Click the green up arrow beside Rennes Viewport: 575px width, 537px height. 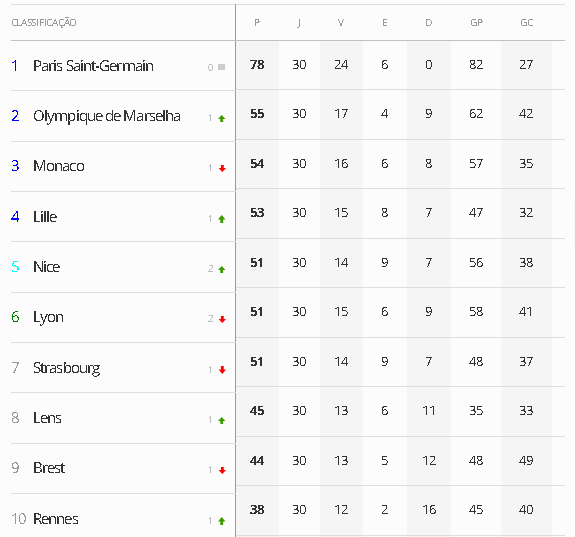coord(221,521)
